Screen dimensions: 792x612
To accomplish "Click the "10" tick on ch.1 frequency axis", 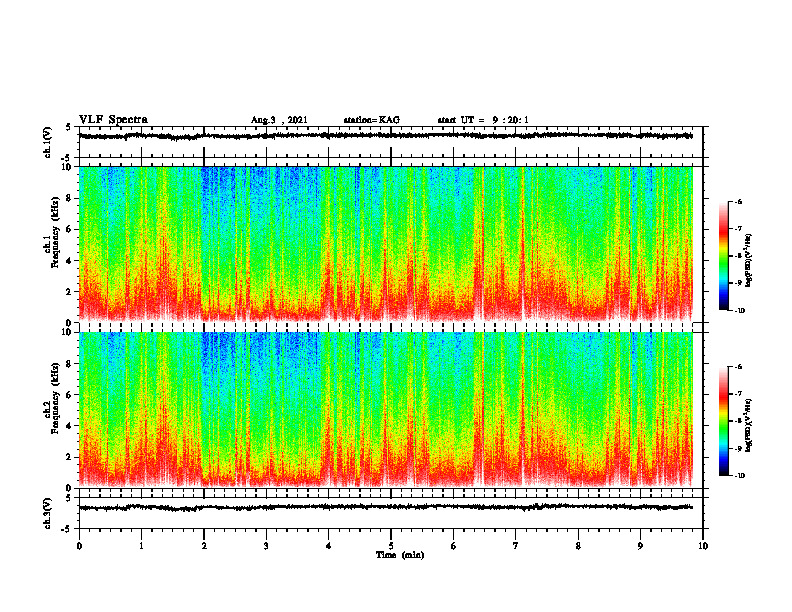I will click(67, 167).
